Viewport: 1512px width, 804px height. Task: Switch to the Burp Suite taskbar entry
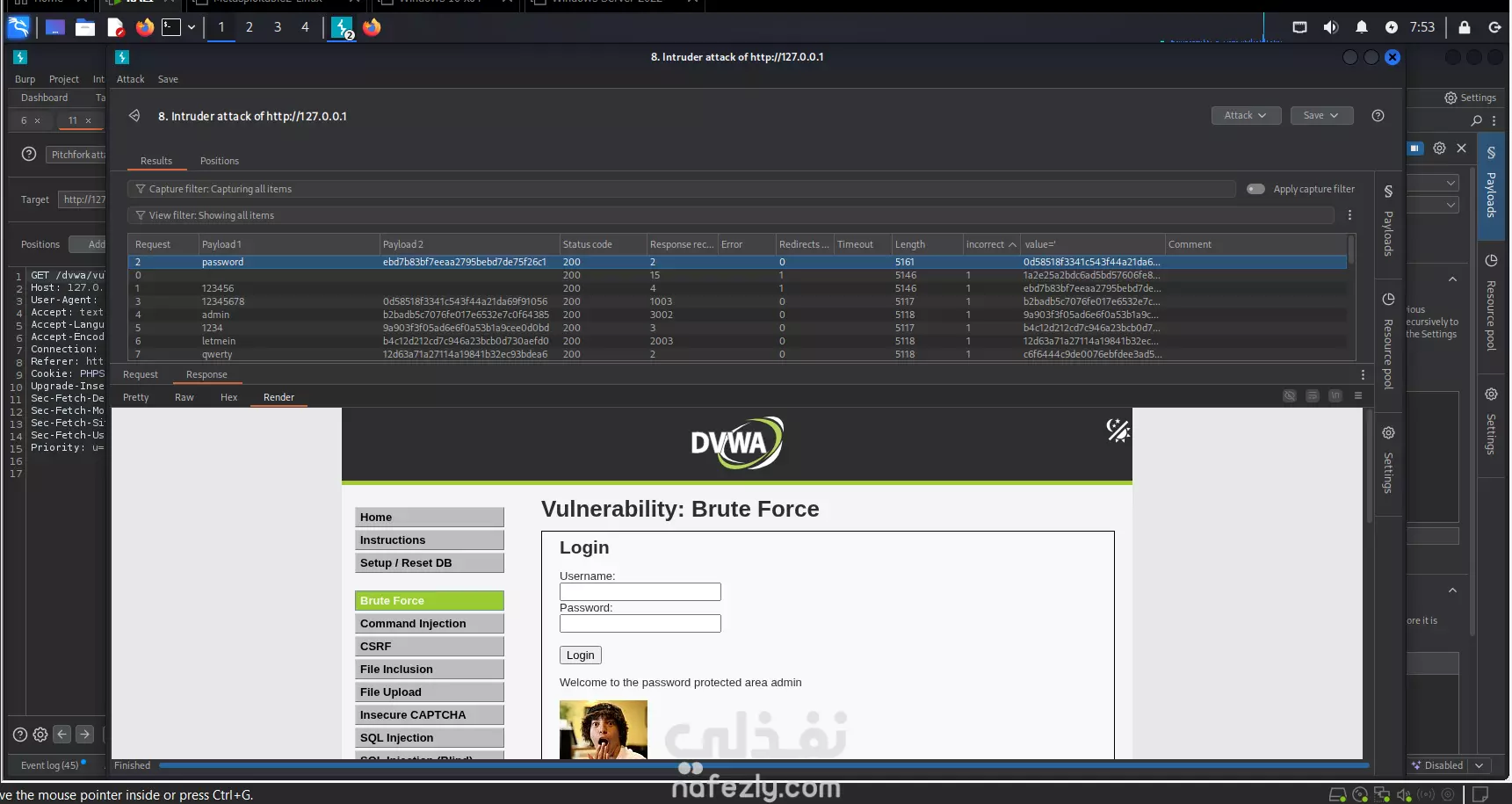343,28
